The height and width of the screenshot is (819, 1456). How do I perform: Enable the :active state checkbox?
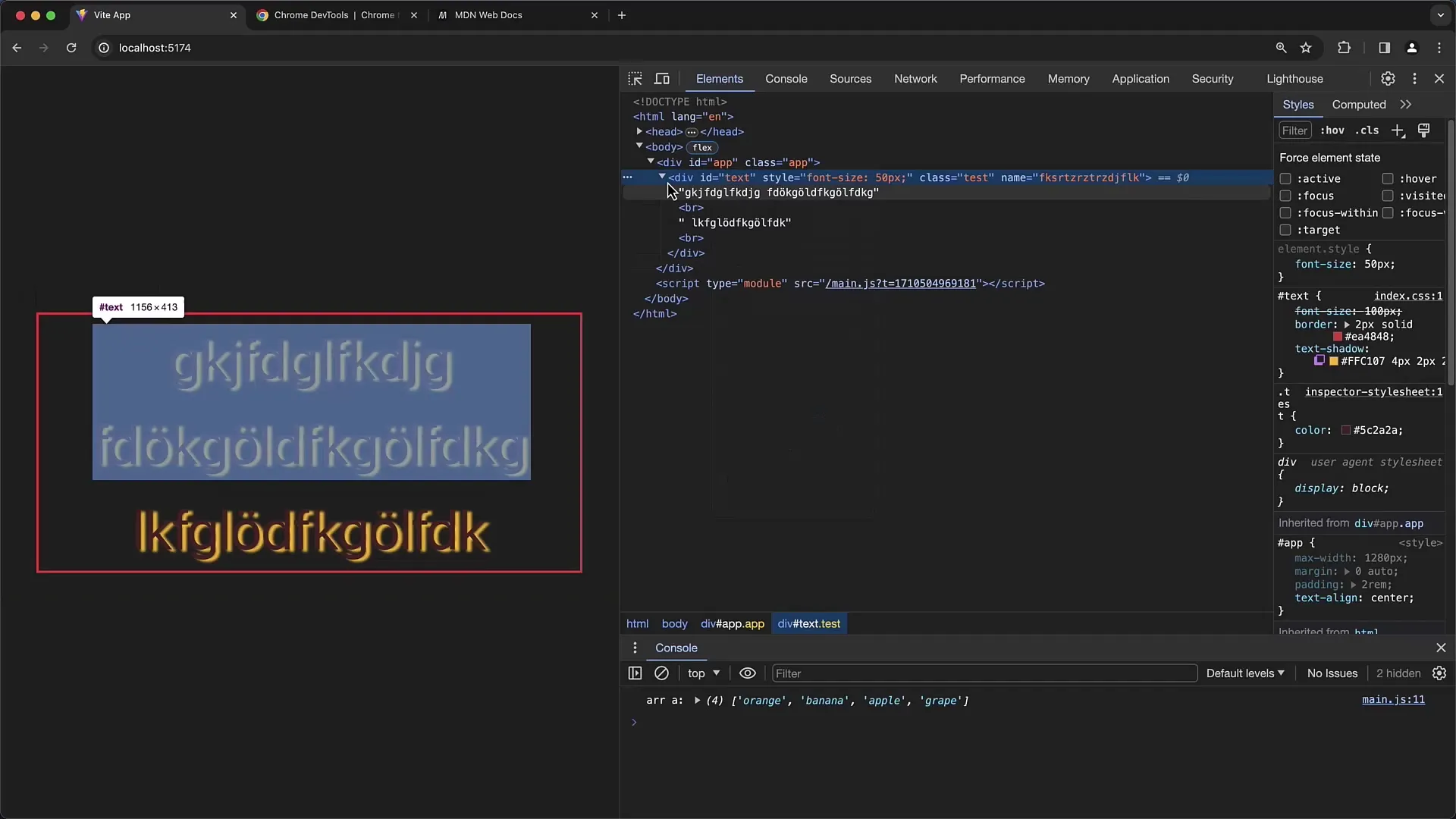coord(1285,179)
